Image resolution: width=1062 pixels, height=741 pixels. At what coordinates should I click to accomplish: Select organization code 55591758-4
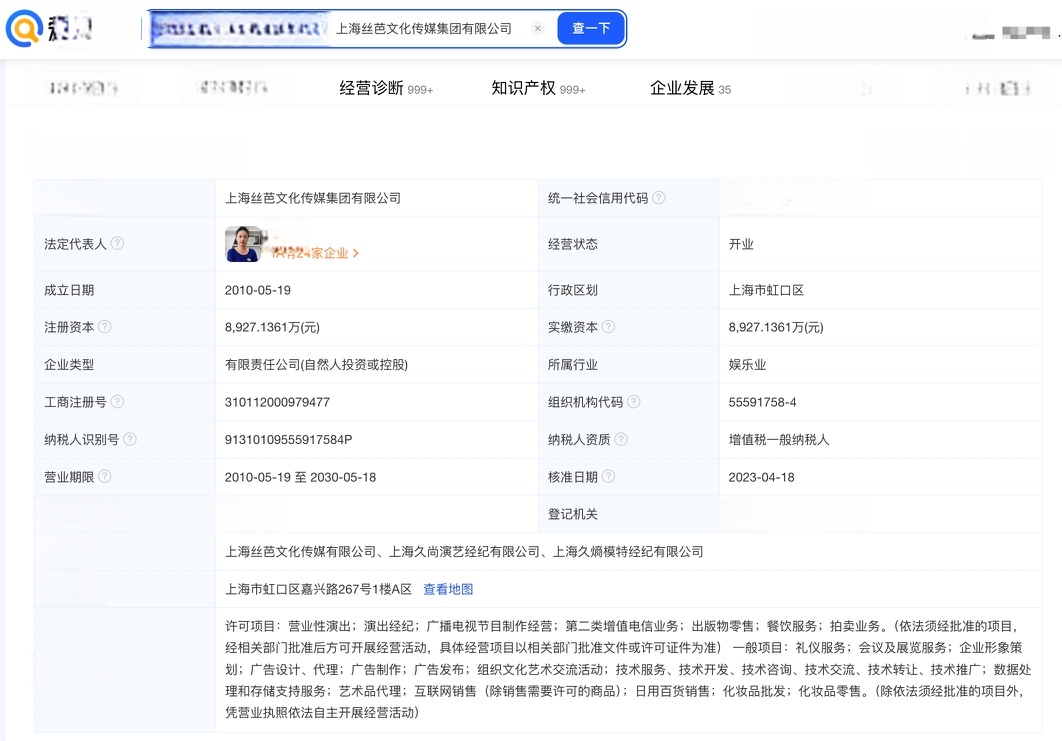coord(763,402)
